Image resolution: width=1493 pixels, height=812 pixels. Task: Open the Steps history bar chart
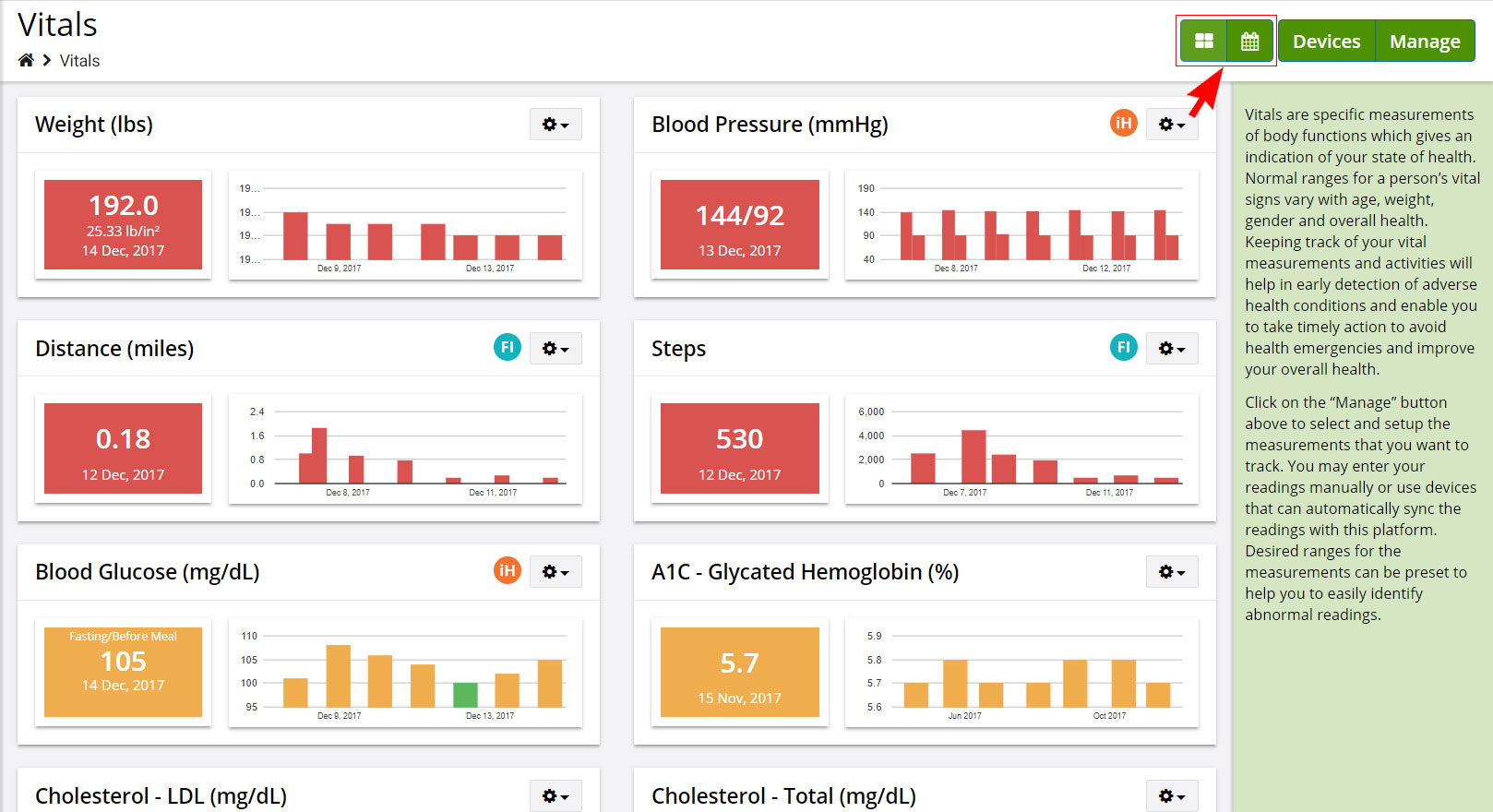1021,448
